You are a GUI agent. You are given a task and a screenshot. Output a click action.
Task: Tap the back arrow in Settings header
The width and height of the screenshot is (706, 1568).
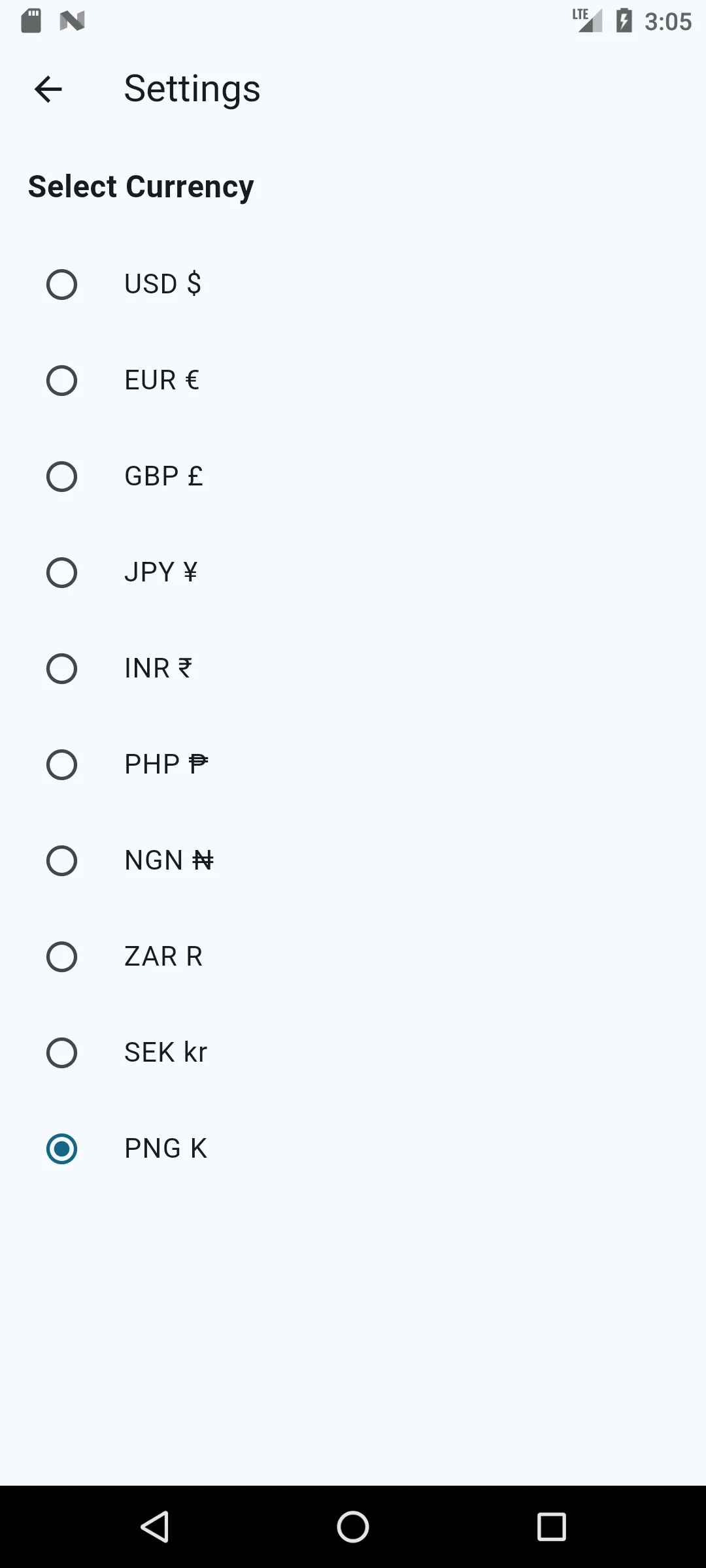48,90
